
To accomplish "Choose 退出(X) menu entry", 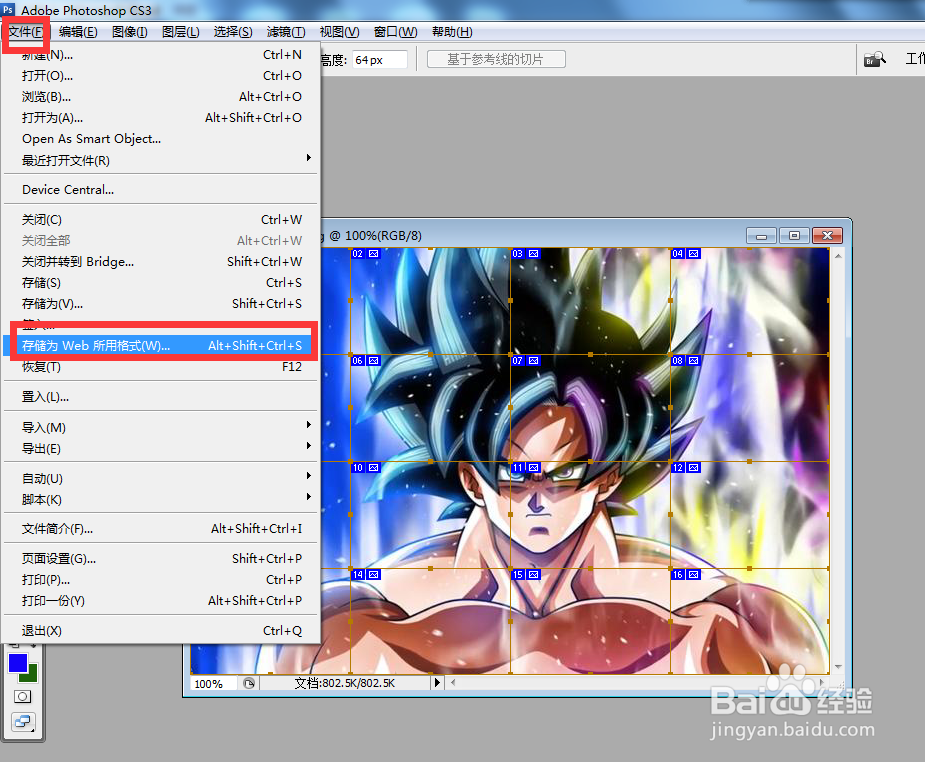I will [x=161, y=631].
